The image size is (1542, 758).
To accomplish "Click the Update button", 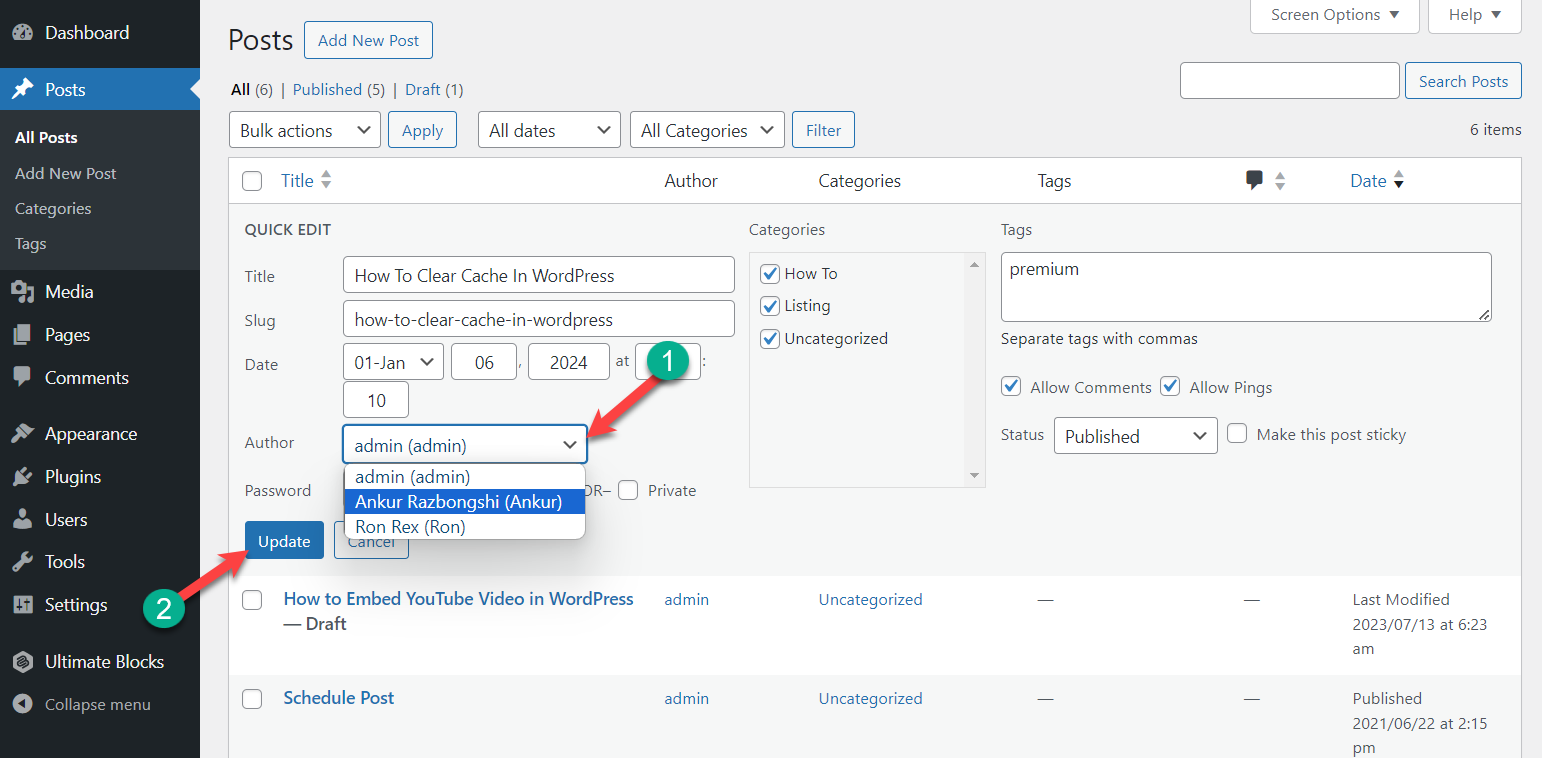I will pyautogui.click(x=284, y=541).
